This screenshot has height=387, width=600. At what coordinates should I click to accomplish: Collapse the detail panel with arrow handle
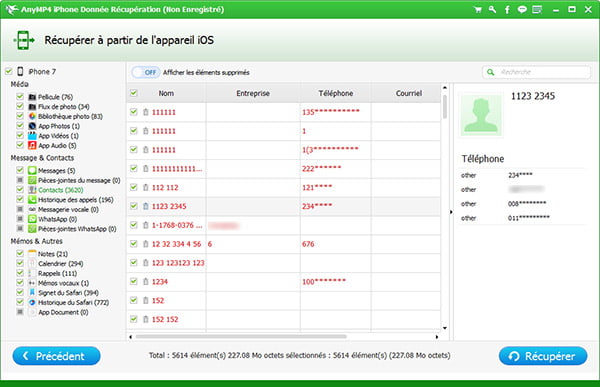click(x=451, y=212)
